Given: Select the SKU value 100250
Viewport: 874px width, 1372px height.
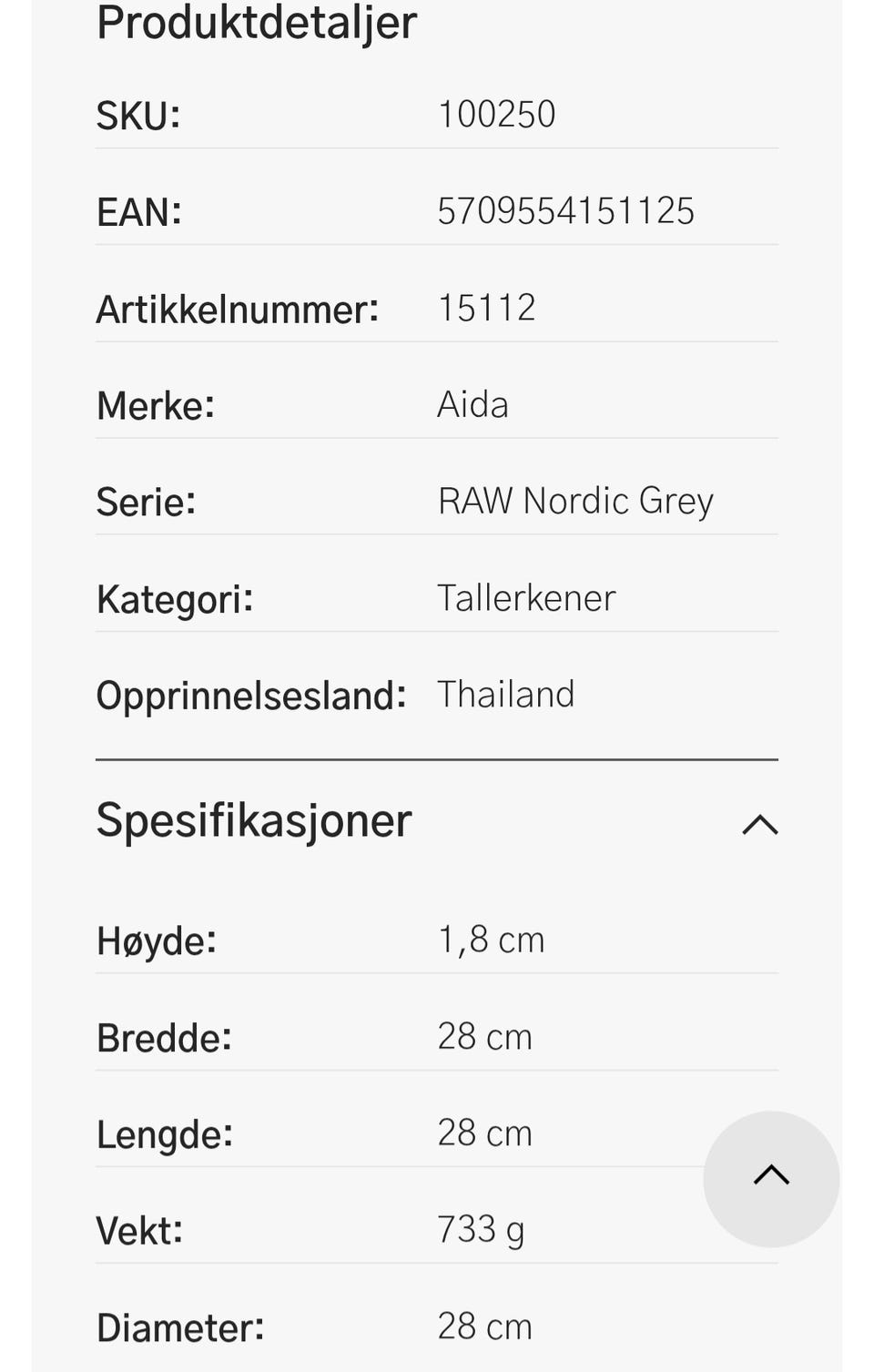Looking at the screenshot, I should [496, 115].
